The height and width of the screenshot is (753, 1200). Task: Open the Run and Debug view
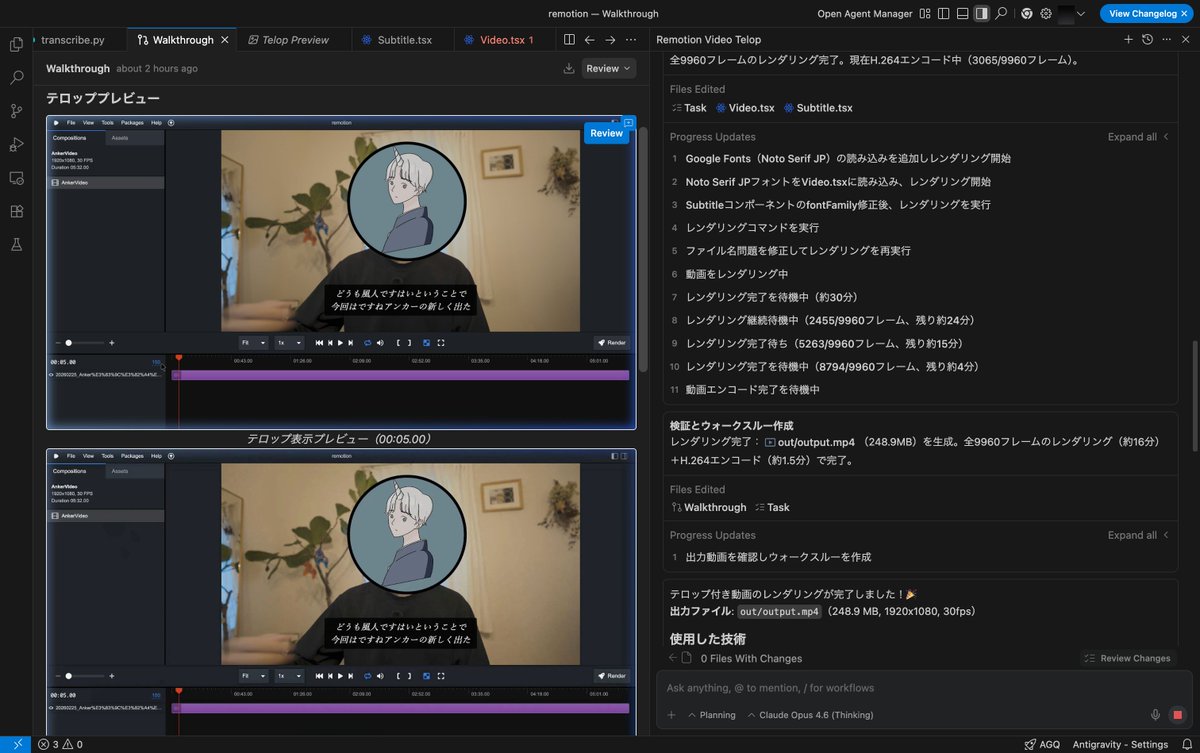(x=16, y=144)
